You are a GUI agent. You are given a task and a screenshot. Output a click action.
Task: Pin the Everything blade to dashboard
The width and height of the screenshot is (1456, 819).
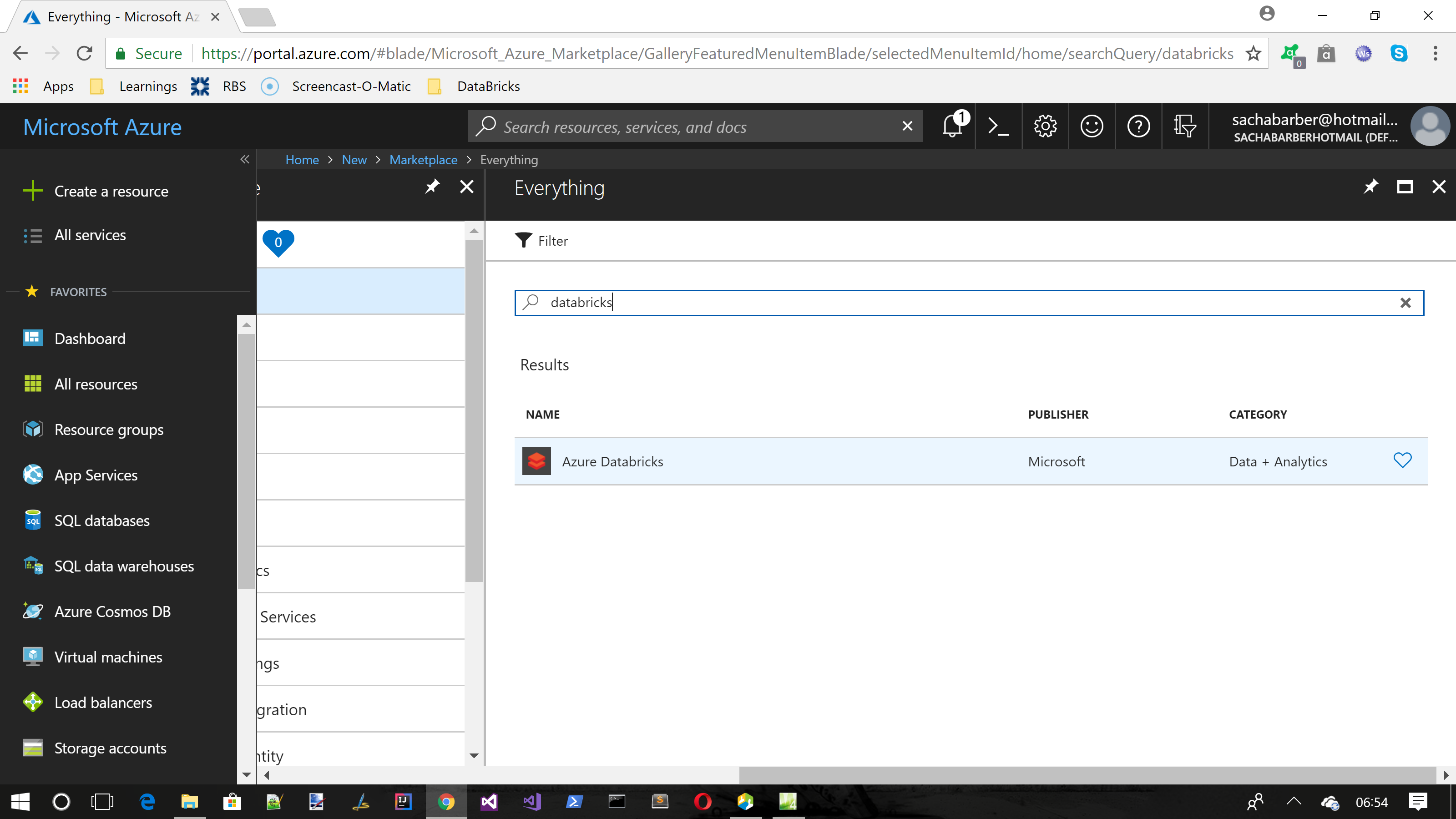(x=1370, y=187)
